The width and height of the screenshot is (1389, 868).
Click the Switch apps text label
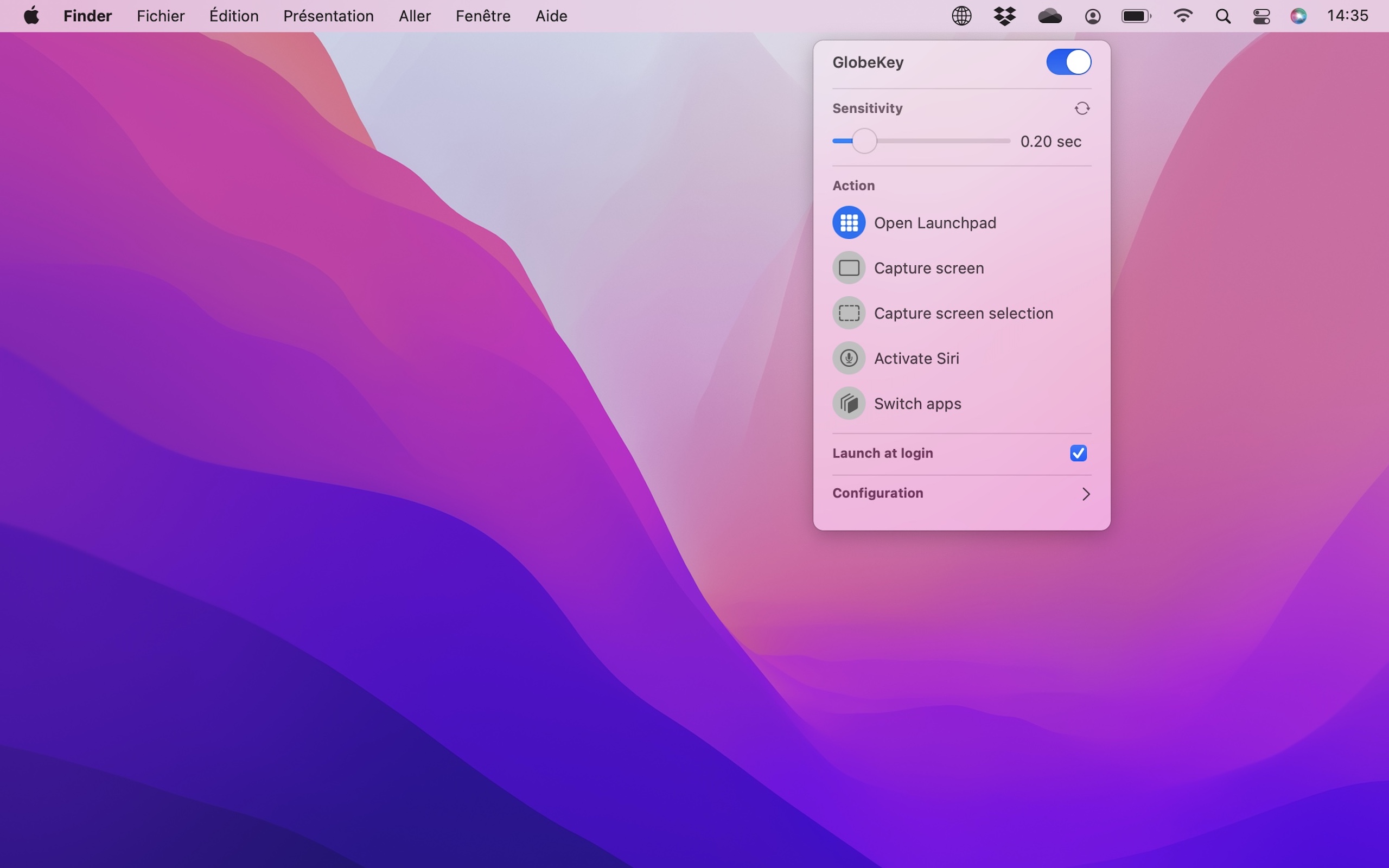click(917, 404)
